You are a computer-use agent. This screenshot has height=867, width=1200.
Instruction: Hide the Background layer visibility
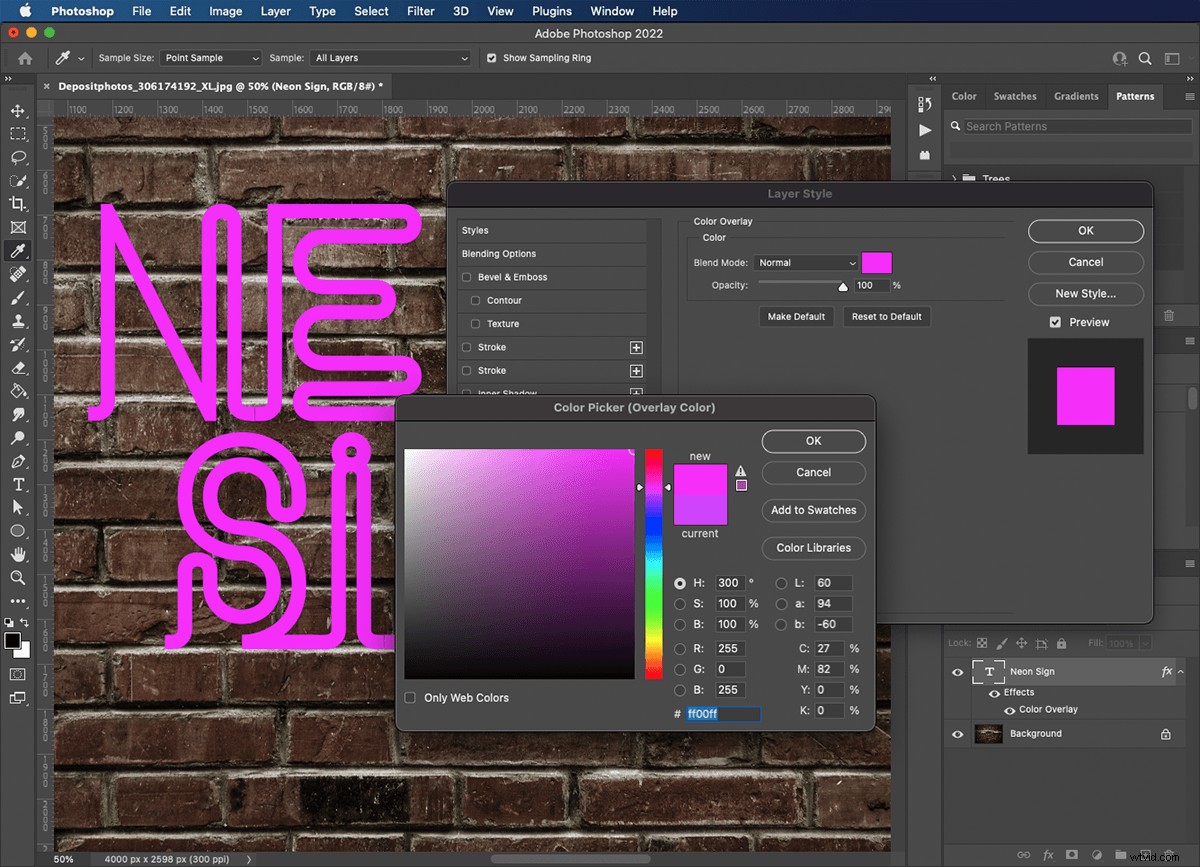point(957,733)
